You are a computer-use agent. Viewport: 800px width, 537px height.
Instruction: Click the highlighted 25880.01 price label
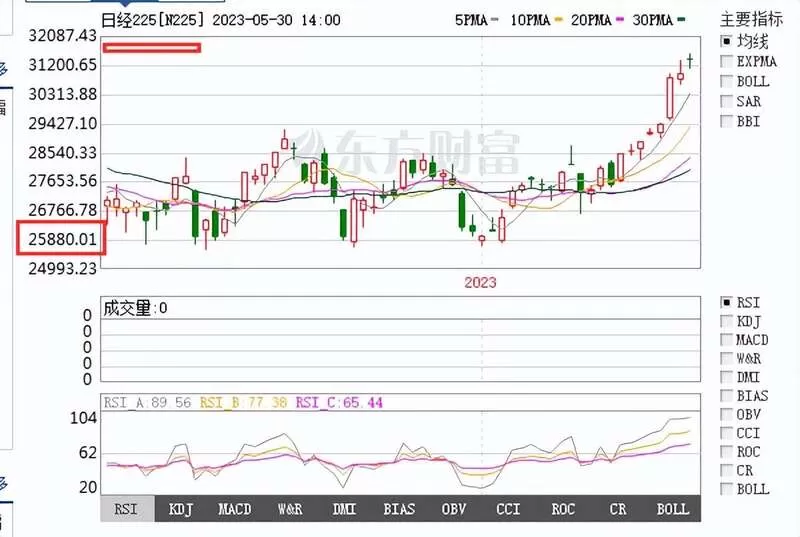click(62, 239)
